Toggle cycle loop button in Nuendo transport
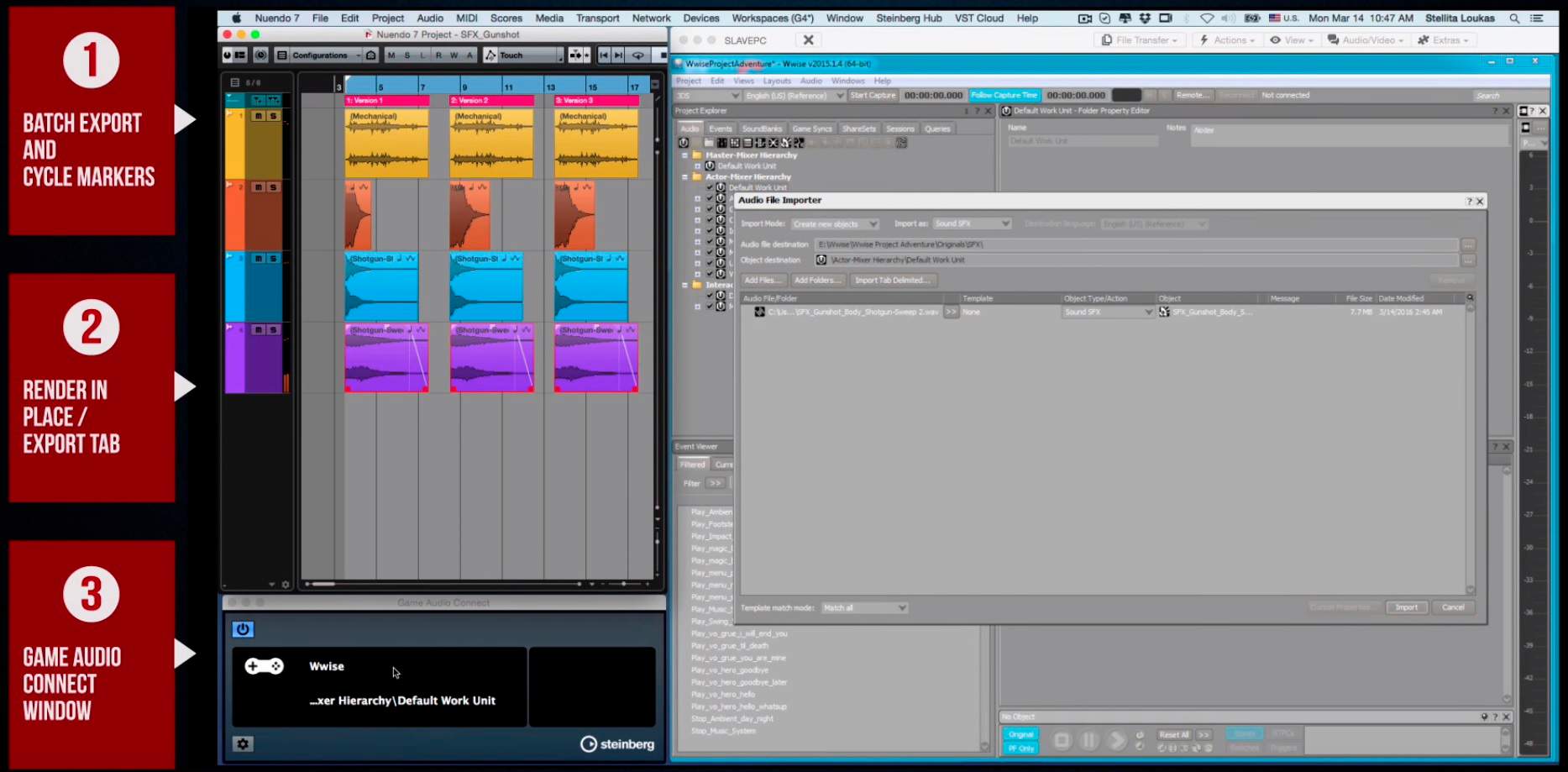The width and height of the screenshot is (1568, 772). click(x=638, y=55)
